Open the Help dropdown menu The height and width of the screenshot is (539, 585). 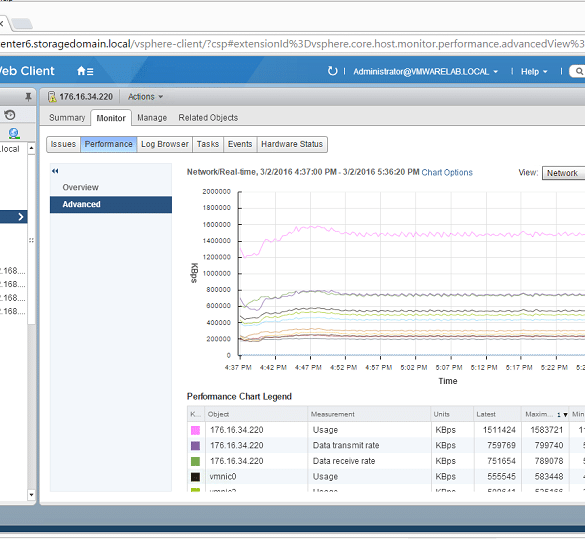534,72
